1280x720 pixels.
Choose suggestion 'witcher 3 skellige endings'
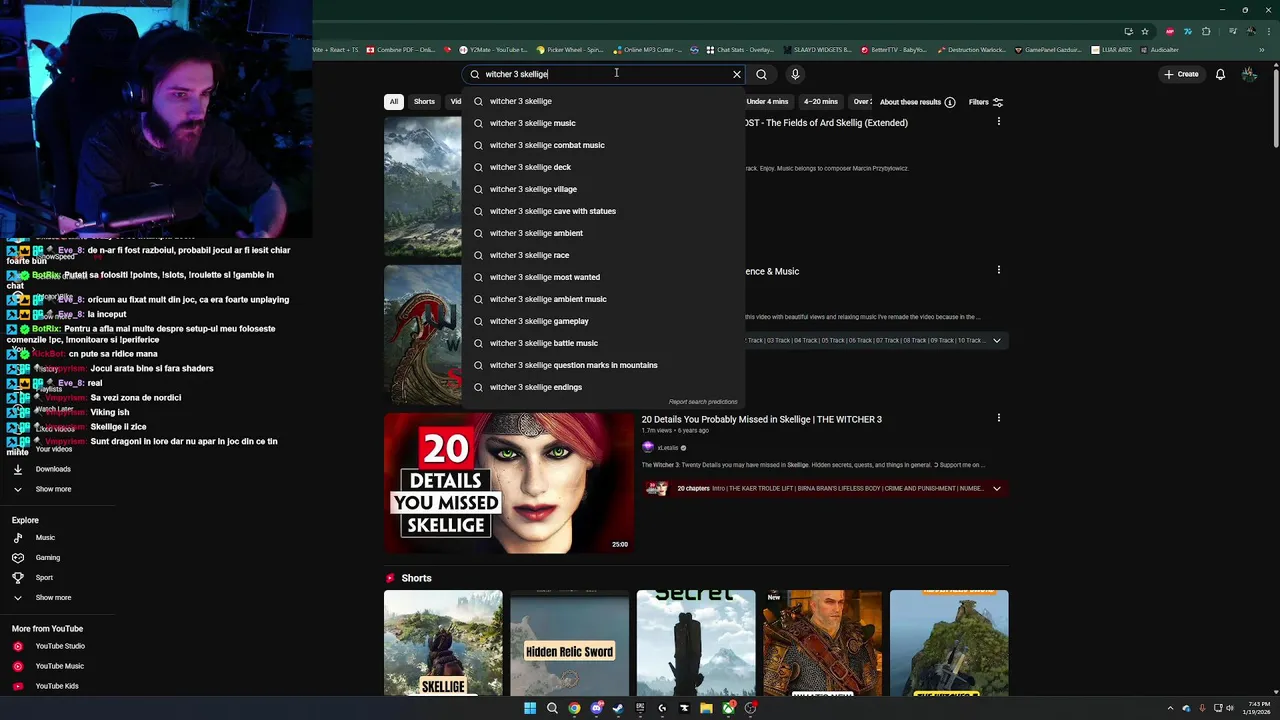603,387
